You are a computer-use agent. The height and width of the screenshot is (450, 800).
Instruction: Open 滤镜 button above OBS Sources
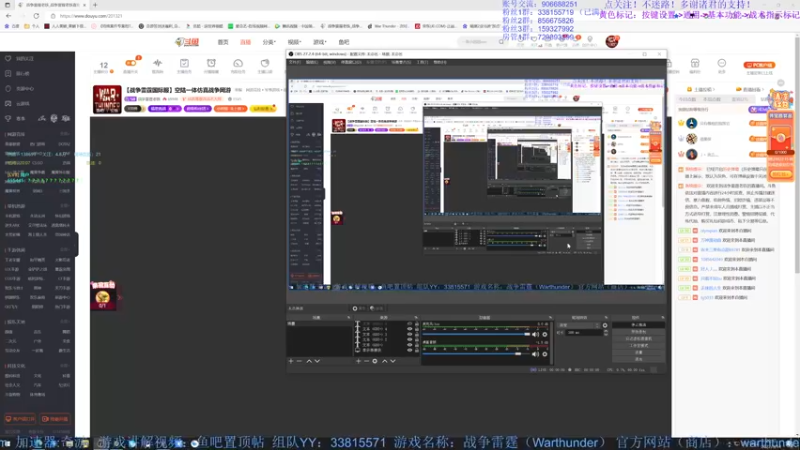pyautogui.click(x=377, y=308)
